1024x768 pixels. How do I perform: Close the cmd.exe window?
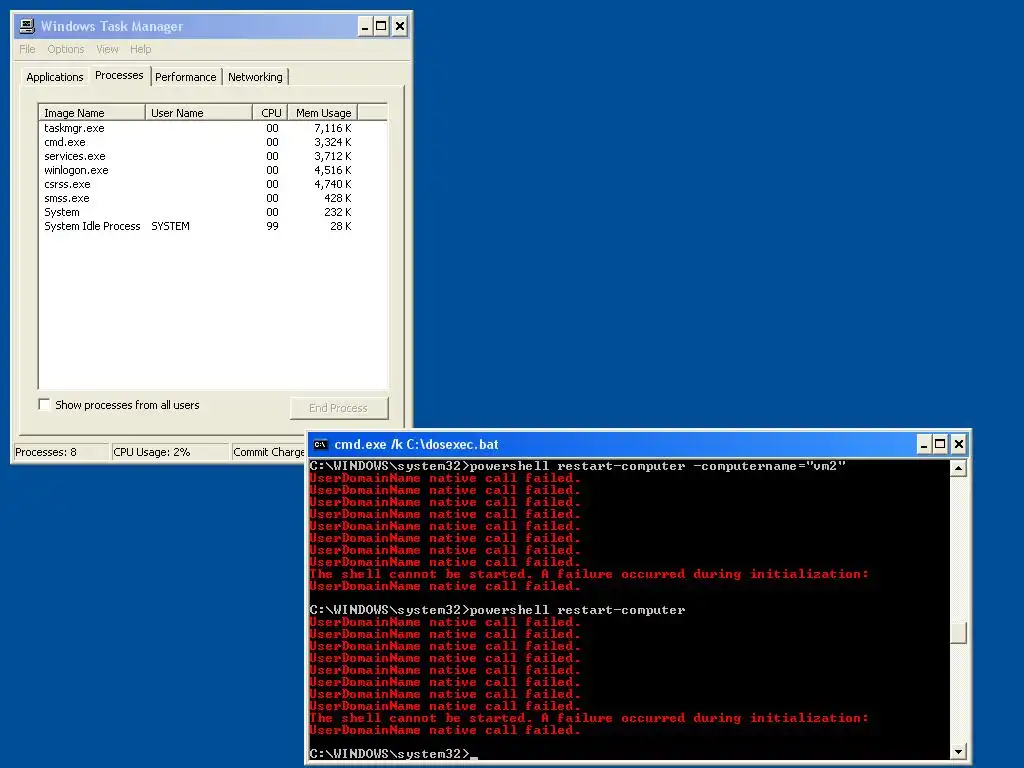(958, 445)
